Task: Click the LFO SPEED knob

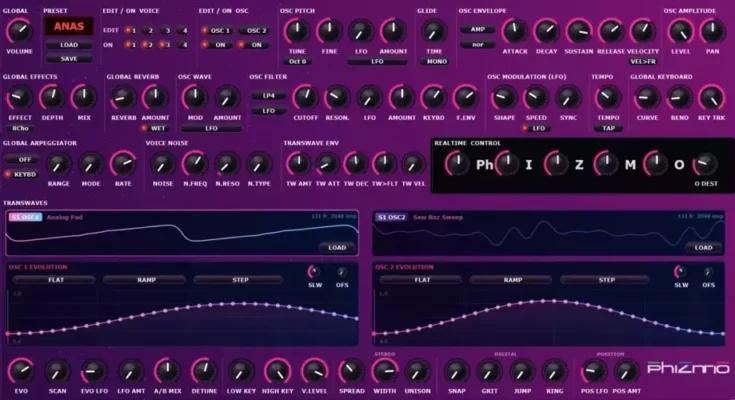Action: 536,98
